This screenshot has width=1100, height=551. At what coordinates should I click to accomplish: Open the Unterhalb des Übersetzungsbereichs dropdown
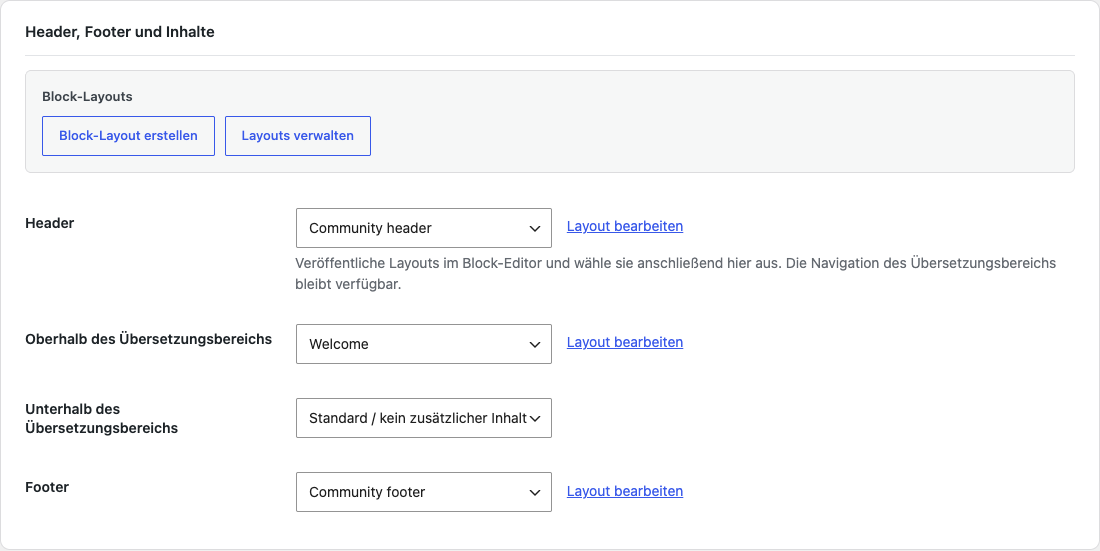click(424, 418)
